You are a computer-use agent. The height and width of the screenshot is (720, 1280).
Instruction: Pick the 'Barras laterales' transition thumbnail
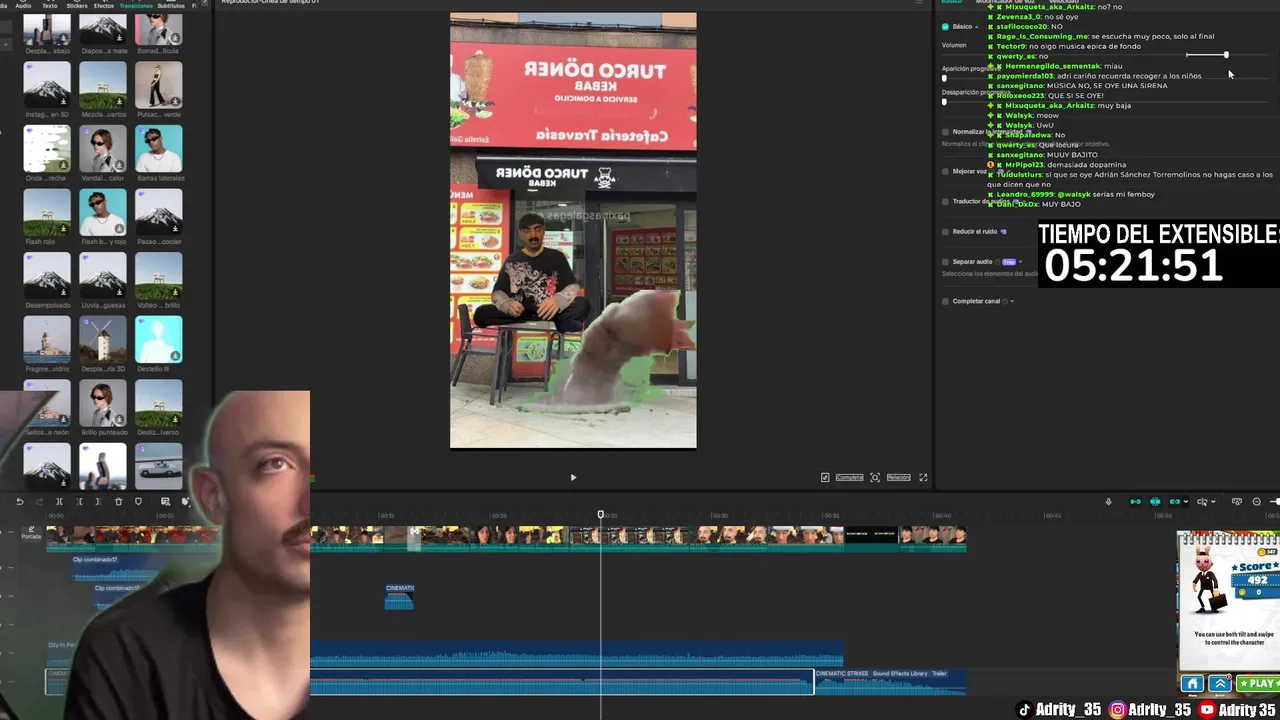(159, 149)
